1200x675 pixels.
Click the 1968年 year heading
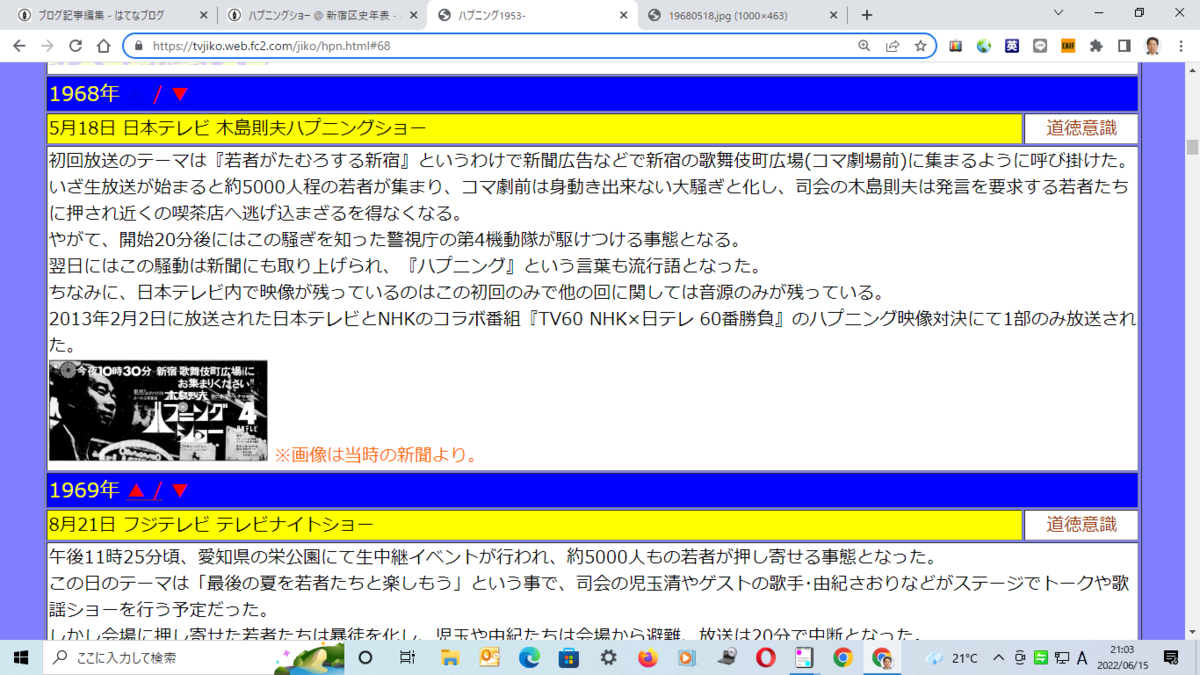click(x=84, y=94)
